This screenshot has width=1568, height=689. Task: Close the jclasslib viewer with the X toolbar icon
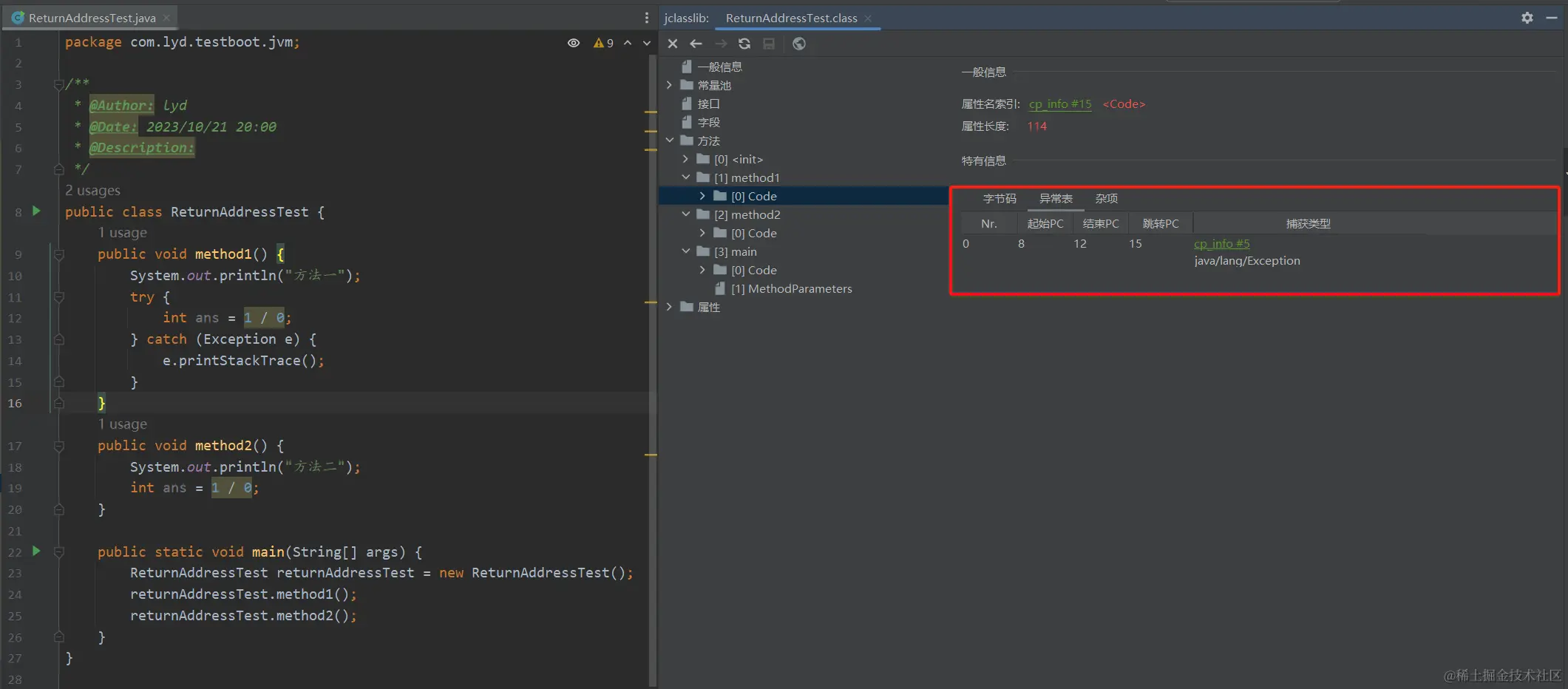(x=673, y=44)
